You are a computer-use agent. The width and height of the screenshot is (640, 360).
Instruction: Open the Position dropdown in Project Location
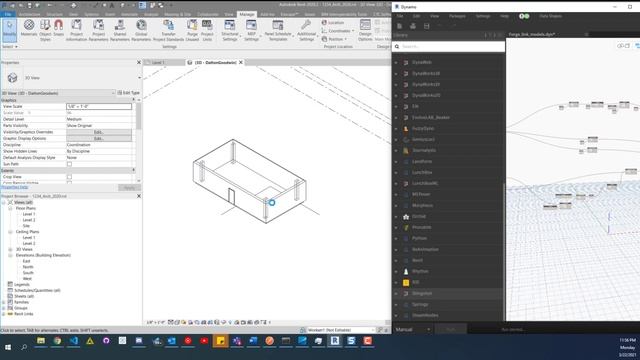click(x=334, y=39)
